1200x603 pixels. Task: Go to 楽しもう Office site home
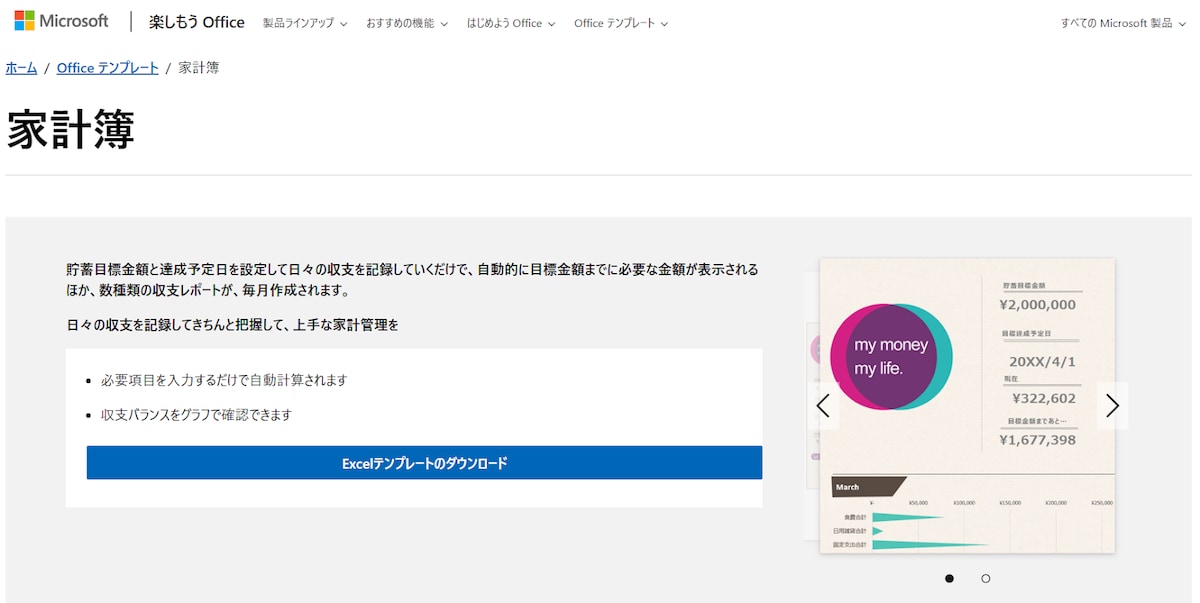[196, 22]
